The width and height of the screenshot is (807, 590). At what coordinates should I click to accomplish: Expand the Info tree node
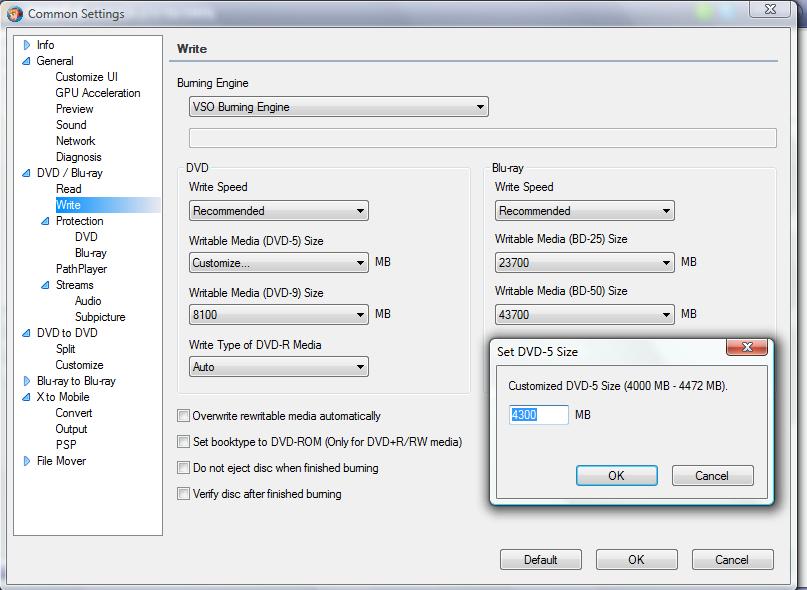(27, 45)
